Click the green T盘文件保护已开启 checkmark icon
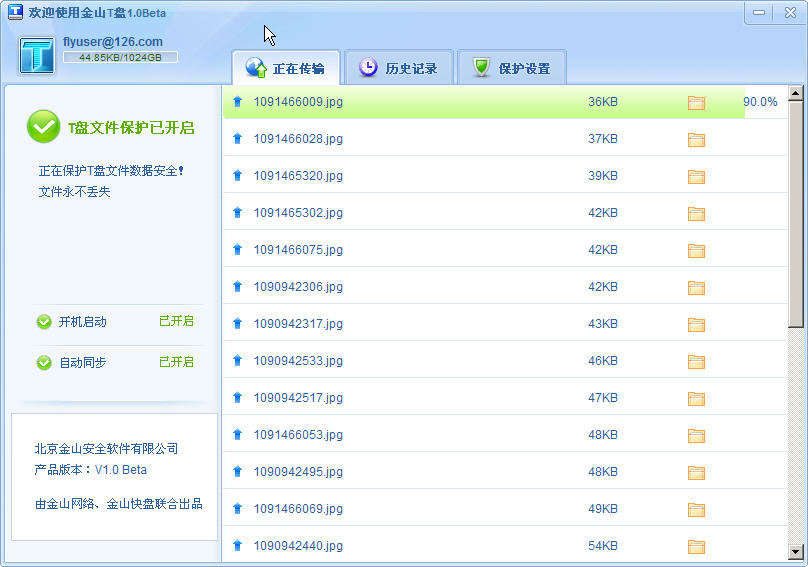Screen dimensions: 808x567 (x=44, y=127)
